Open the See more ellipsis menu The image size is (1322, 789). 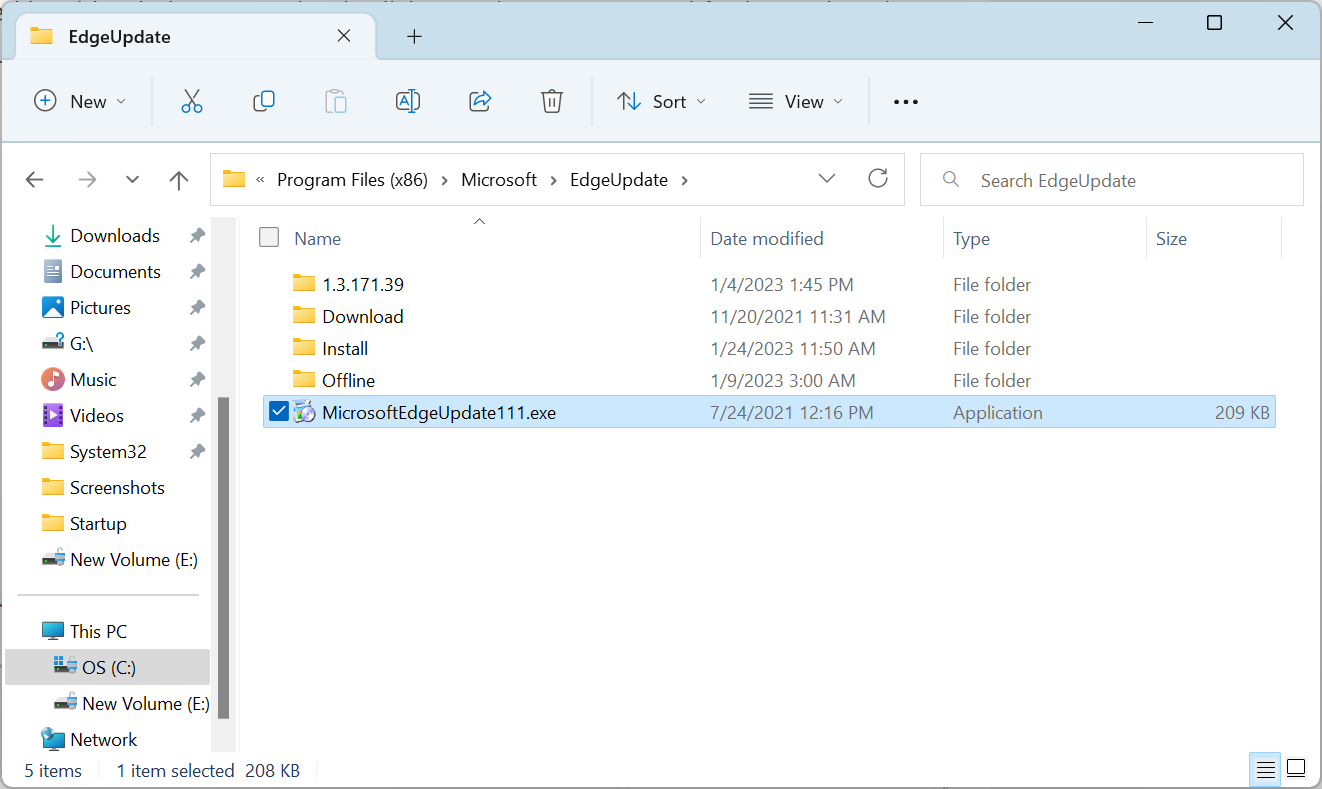tap(906, 101)
